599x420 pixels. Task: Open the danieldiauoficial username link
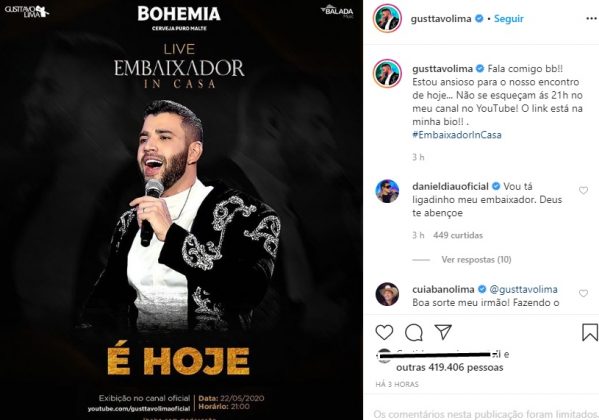[450, 186]
